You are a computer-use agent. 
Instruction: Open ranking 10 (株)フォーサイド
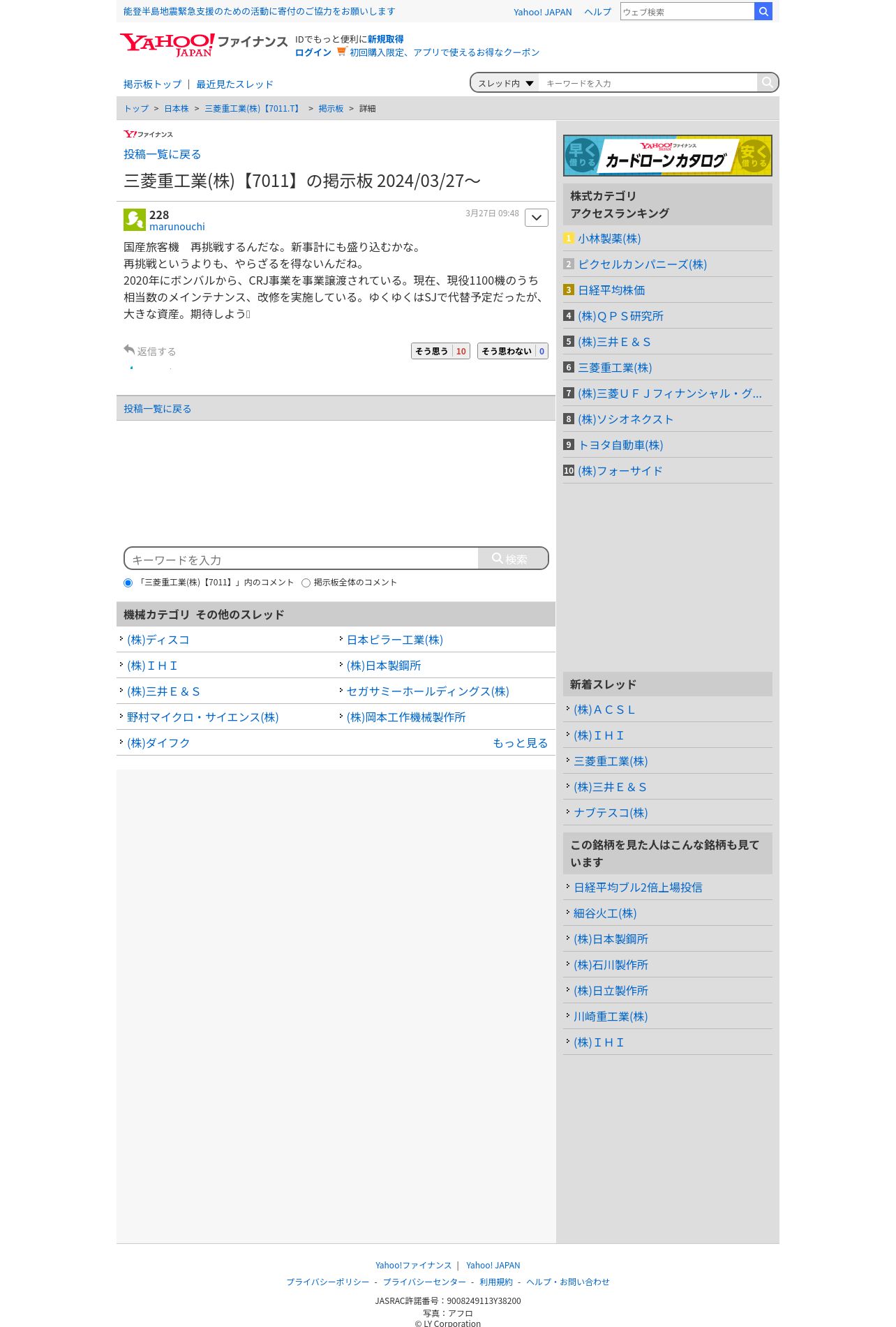620,471
